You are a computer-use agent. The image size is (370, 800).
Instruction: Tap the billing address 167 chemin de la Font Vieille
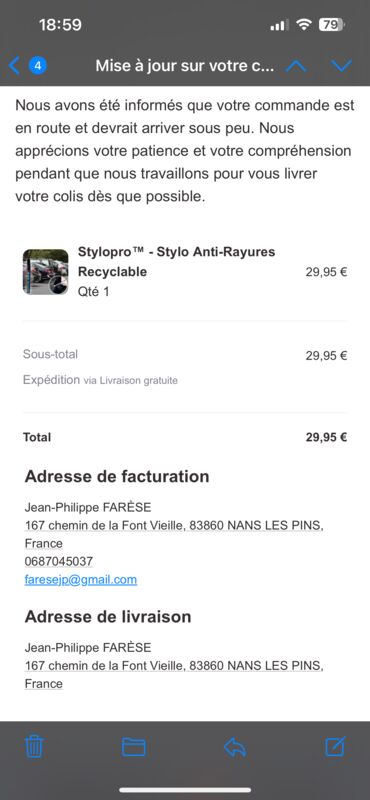(x=174, y=534)
